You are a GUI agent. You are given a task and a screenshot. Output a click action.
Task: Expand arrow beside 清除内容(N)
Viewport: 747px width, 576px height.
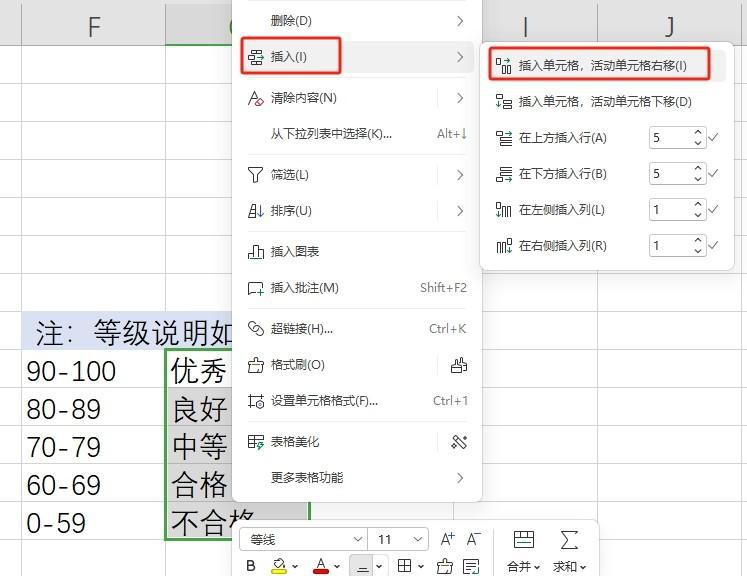[x=460, y=98]
